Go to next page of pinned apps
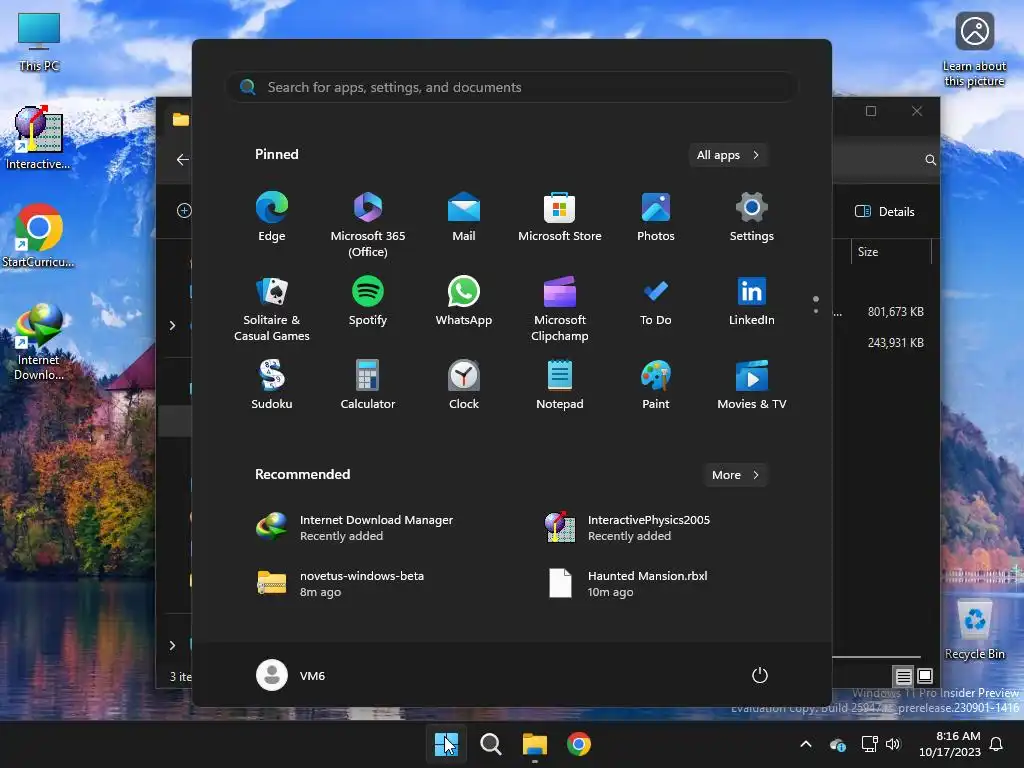Screen dimensions: 1024x768 tap(816, 311)
